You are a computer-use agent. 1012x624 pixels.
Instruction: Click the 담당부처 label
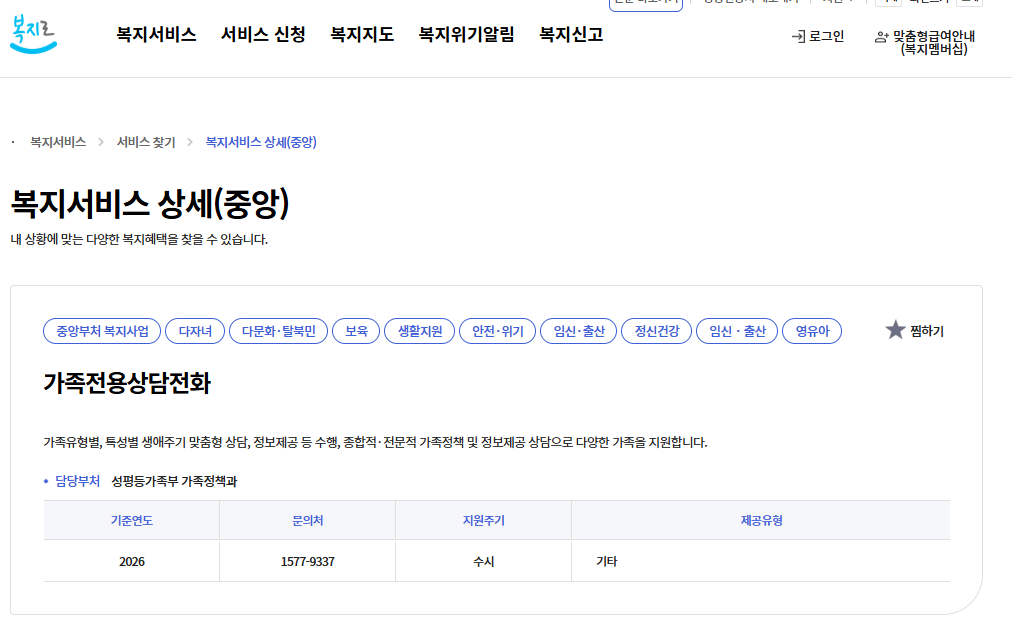click(77, 481)
